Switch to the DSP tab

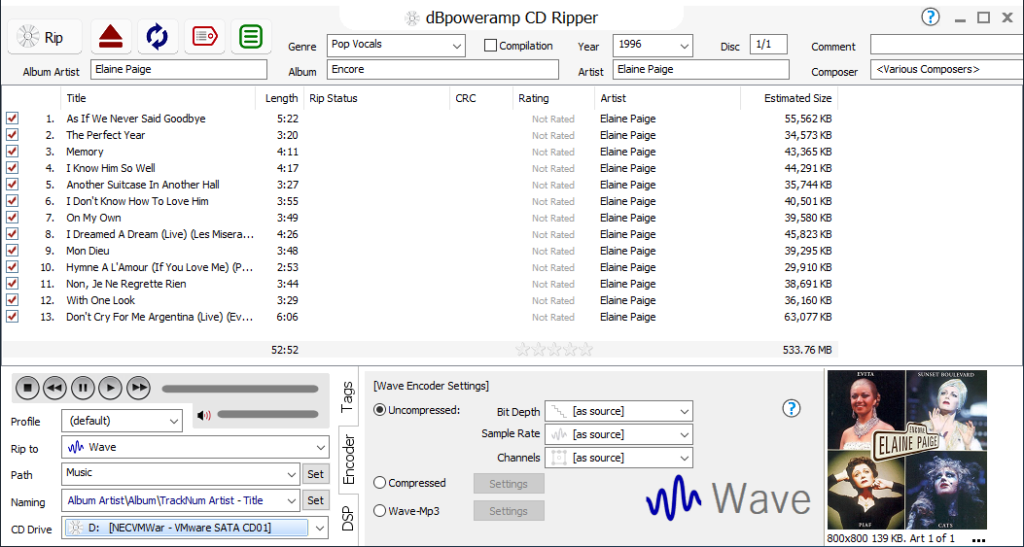pyautogui.click(x=347, y=518)
